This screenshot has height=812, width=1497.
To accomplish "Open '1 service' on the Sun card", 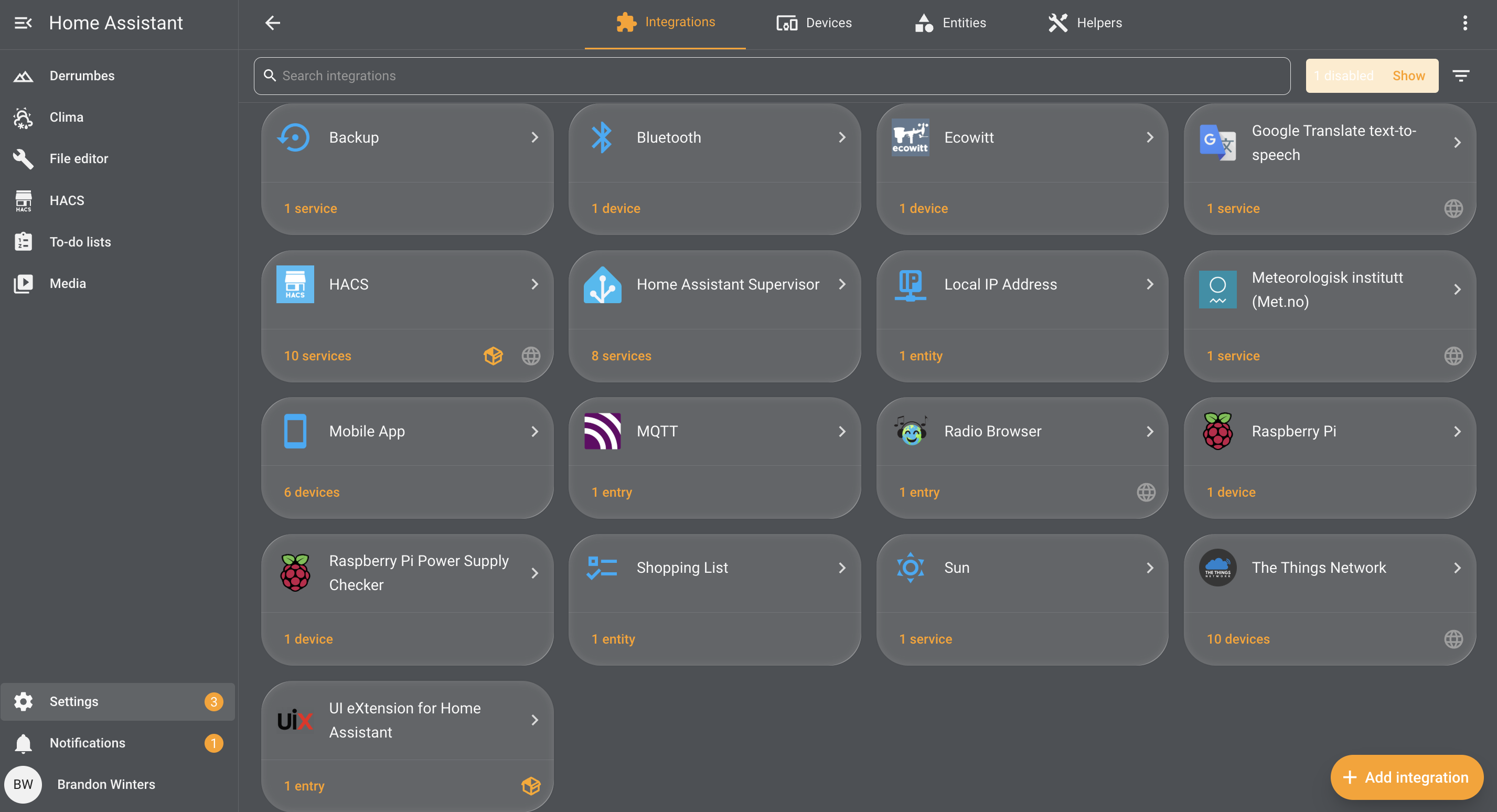I will (925, 639).
